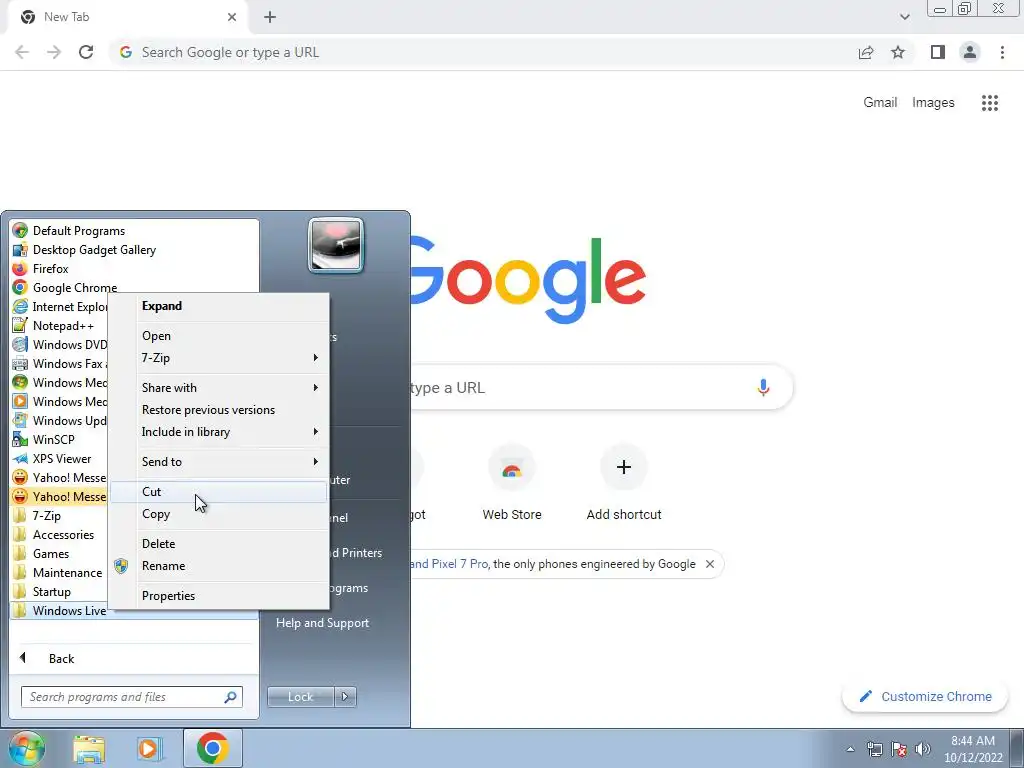Viewport: 1024px width, 768px height.
Task: Click the user account picture in Start menu
Action: pos(336,245)
